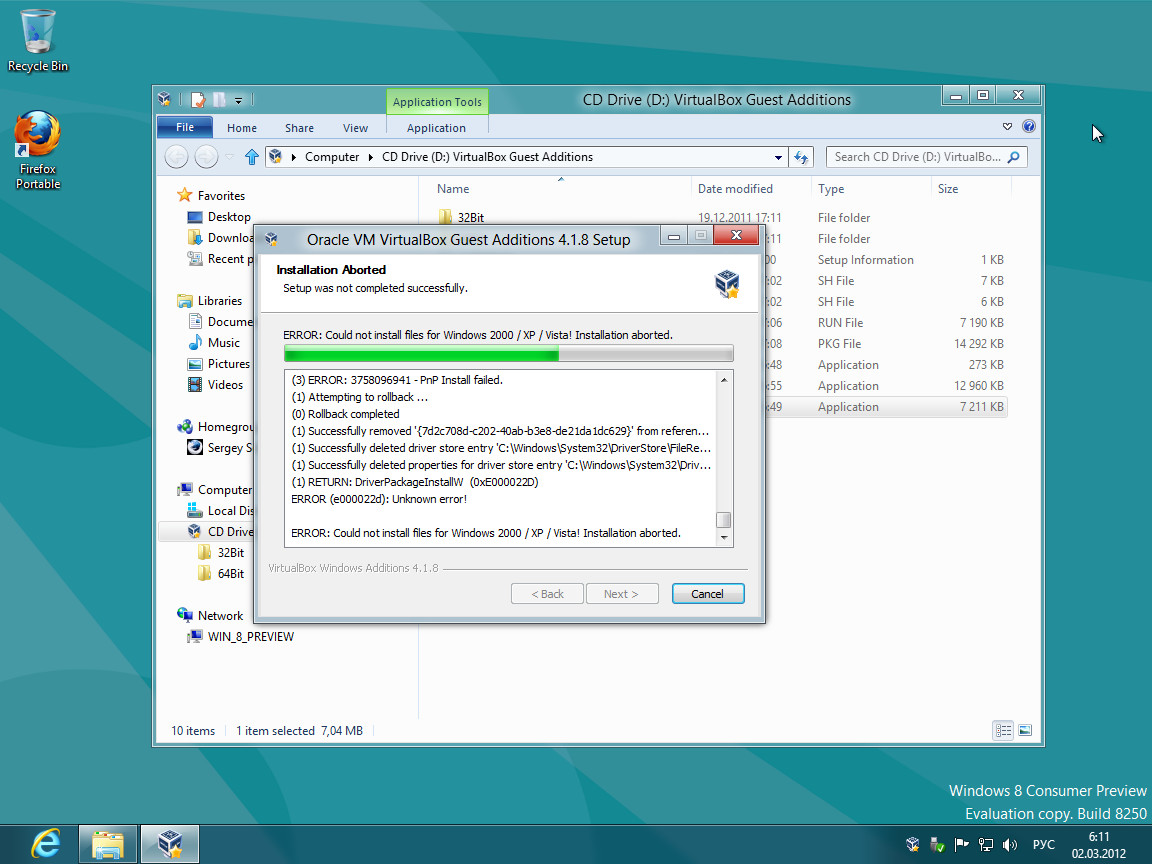Click the green installation progress bar
Image resolution: width=1152 pixels, height=864 pixels.
click(508, 354)
